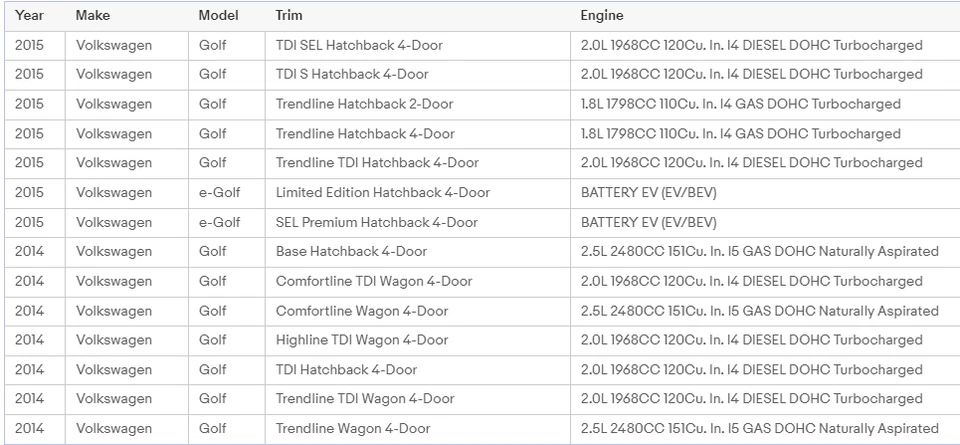Click the Comfortline TDI Wagon 4-Door trim
The height and width of the screenshot is (445, 960).
pos(374,281)
